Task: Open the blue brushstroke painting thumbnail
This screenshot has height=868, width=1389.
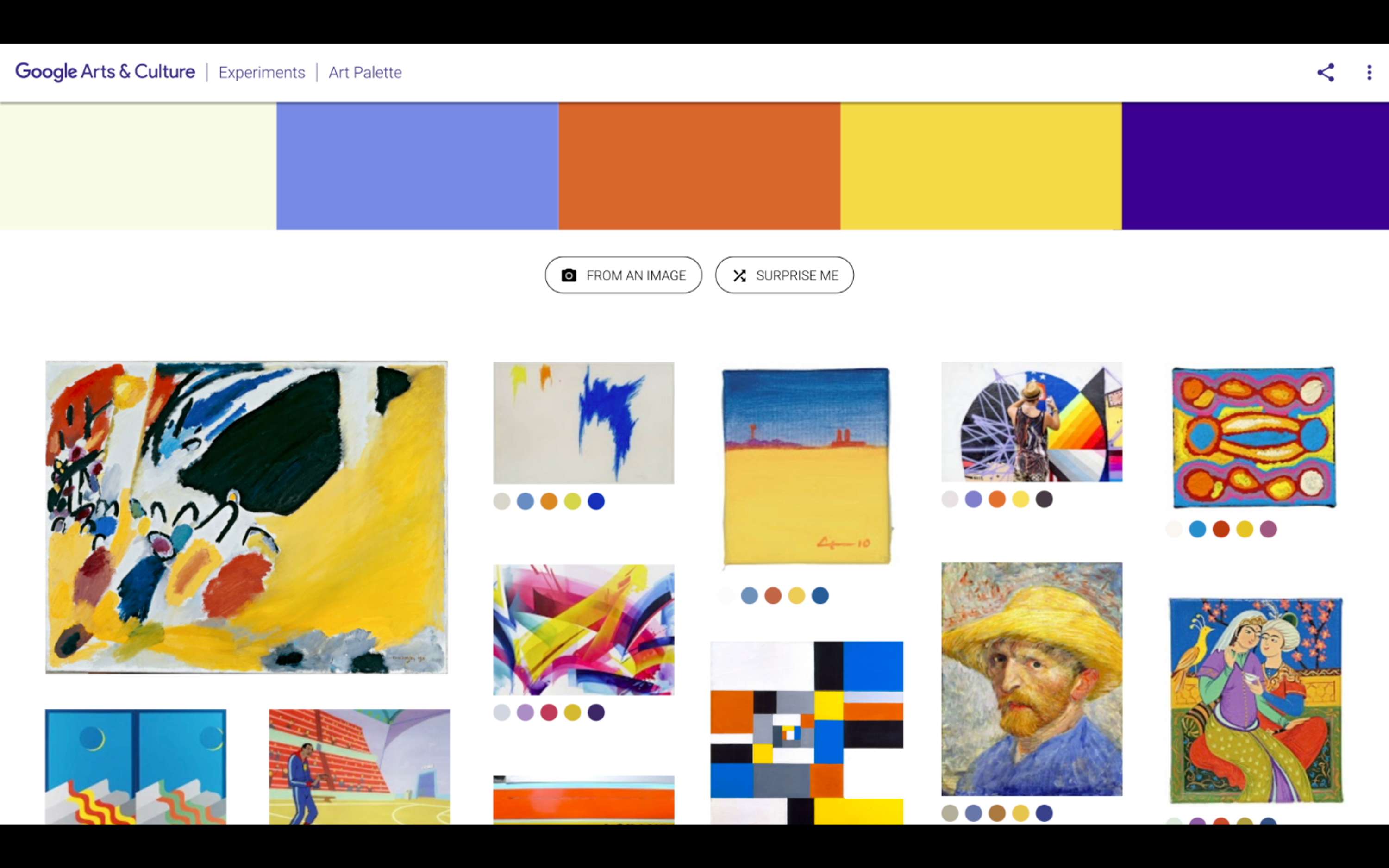Action: coord(584,423)
